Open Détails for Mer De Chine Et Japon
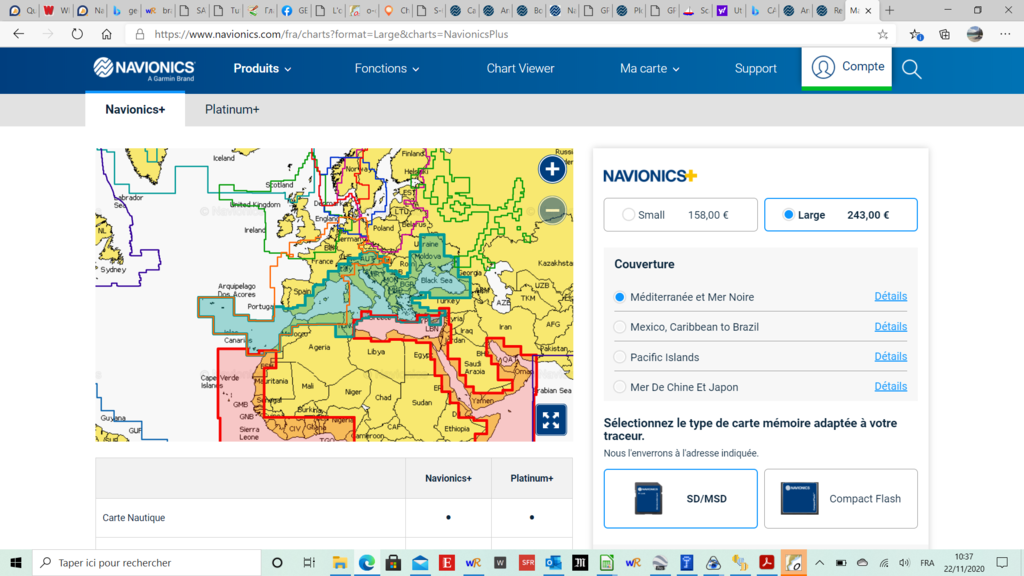Image resolution: width=1024 pixels, height=576 pixels. point(891,387)
